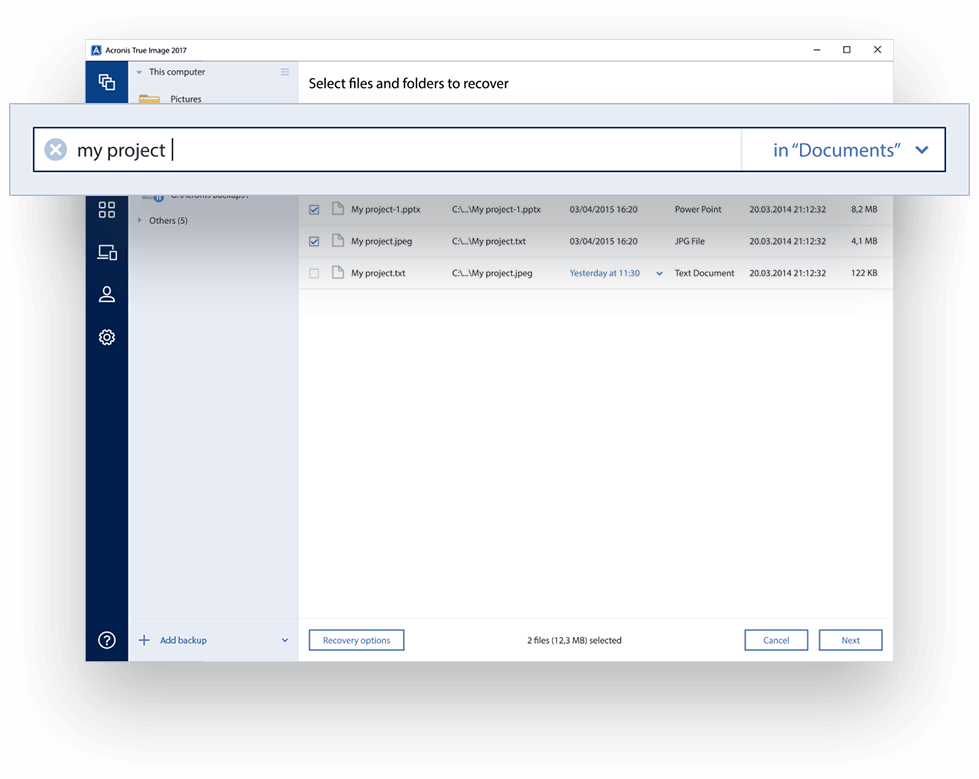Click the file icon of My project-1.pptx
The image size is (979, 779).
point(338,208)
